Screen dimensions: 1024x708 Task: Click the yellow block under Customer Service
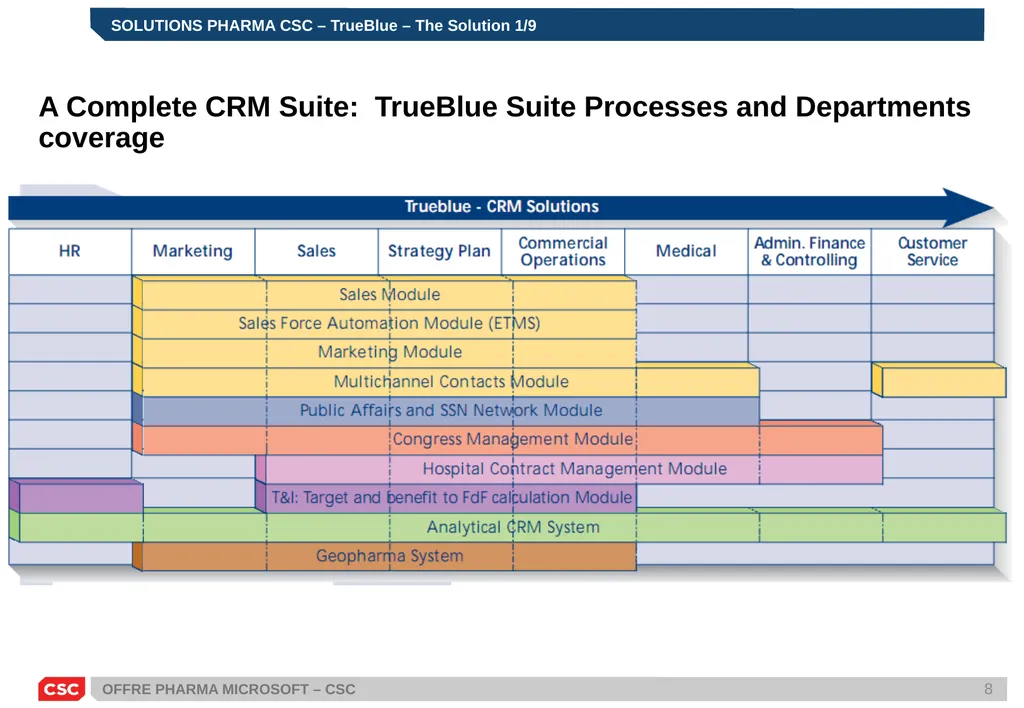tap(939, 381)
